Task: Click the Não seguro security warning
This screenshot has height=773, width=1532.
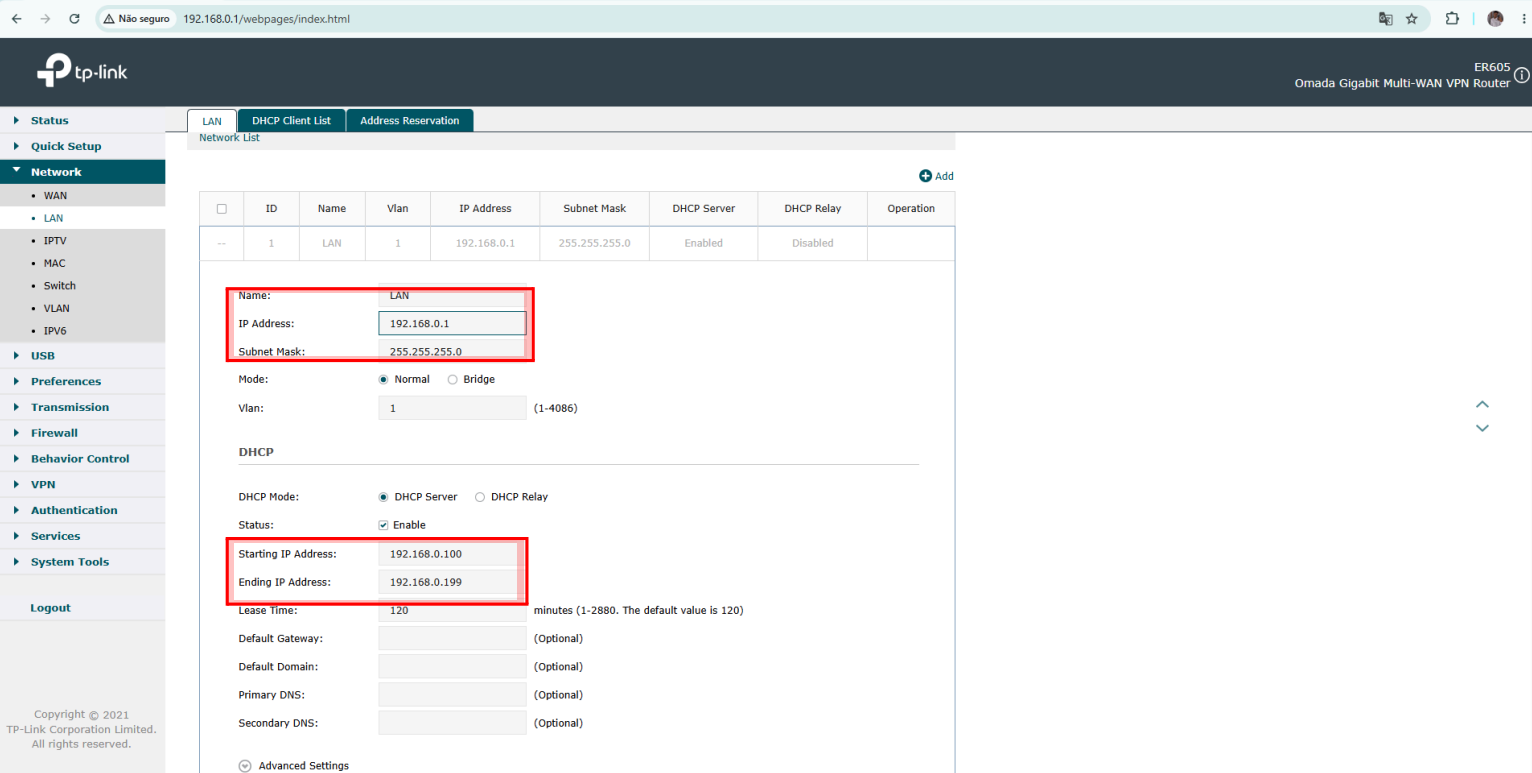Action: pos(137,19)
